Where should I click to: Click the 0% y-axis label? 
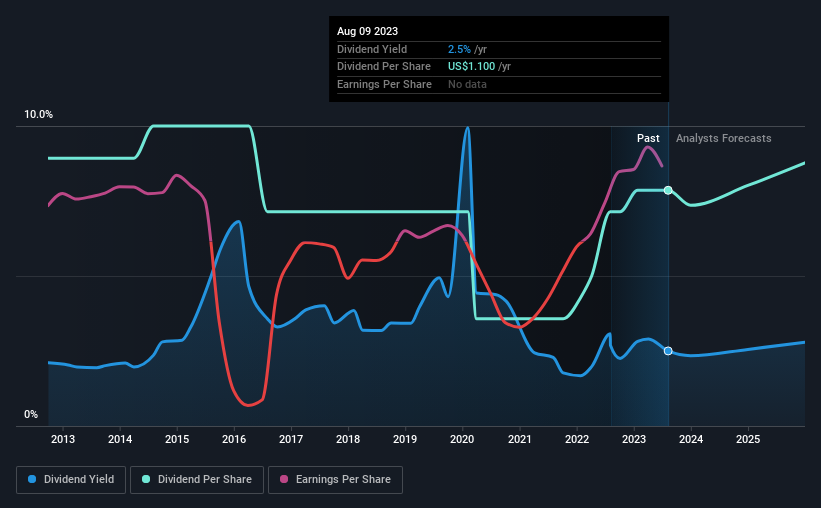31,414
